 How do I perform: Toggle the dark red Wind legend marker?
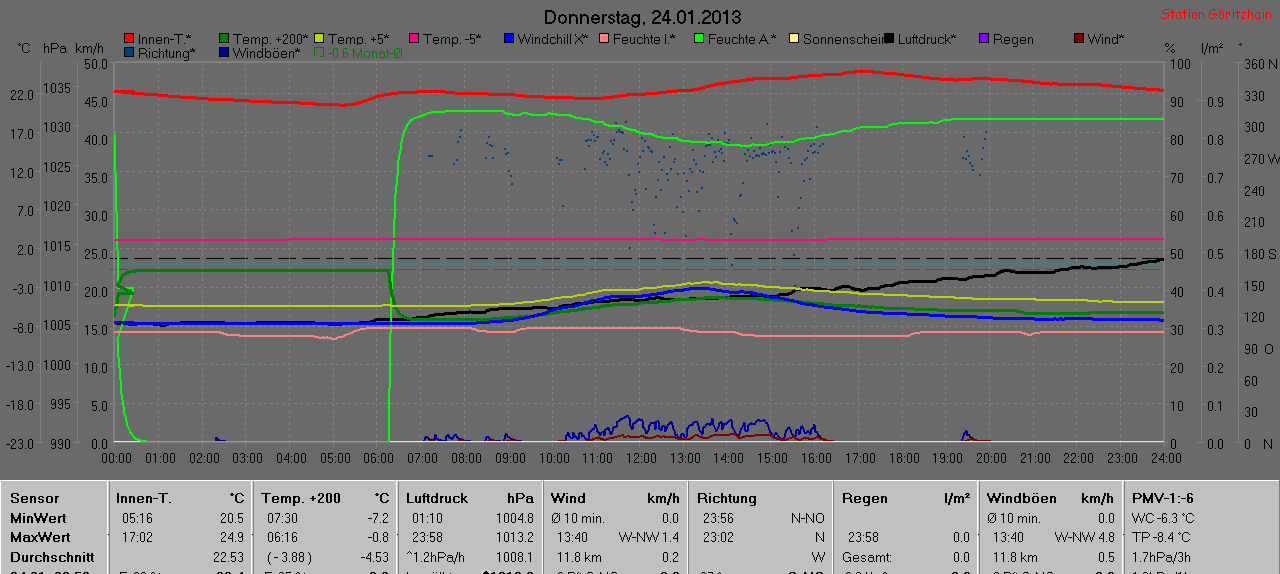click(x=1078, y=39)
